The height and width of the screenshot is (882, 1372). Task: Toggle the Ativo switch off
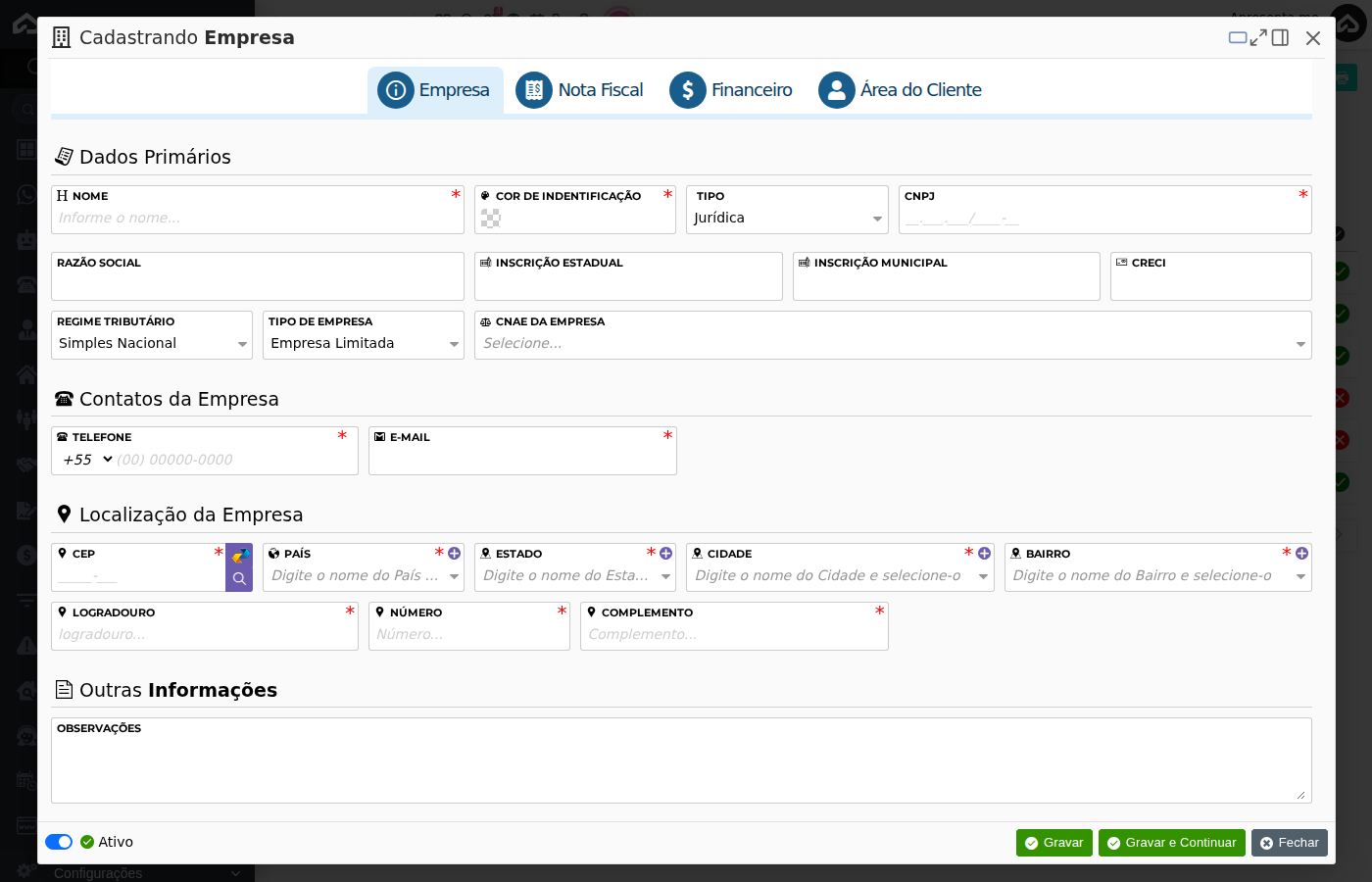(x=59, y=842)
